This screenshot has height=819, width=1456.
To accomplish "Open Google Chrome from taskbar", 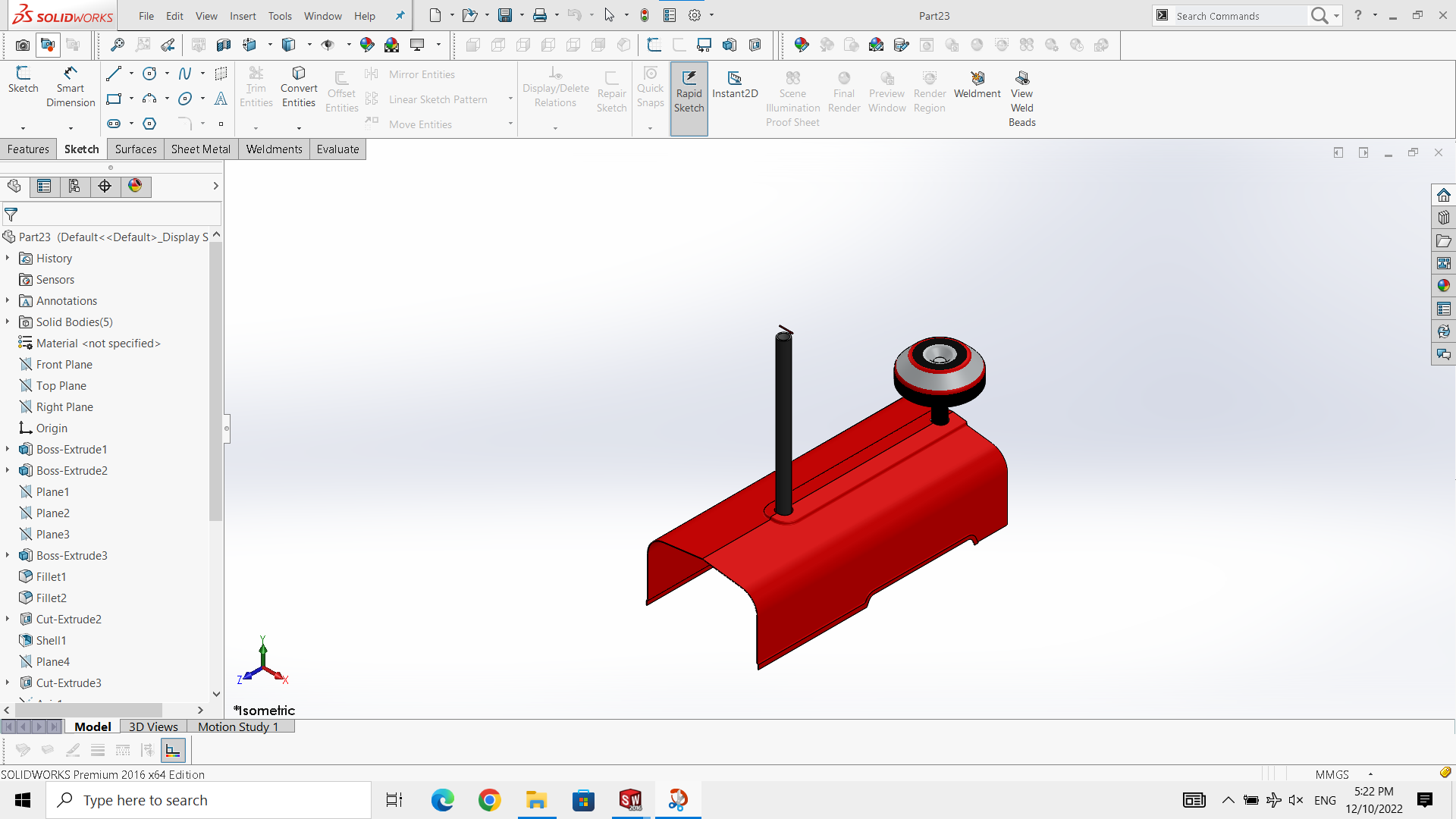I will click(489, 800).
